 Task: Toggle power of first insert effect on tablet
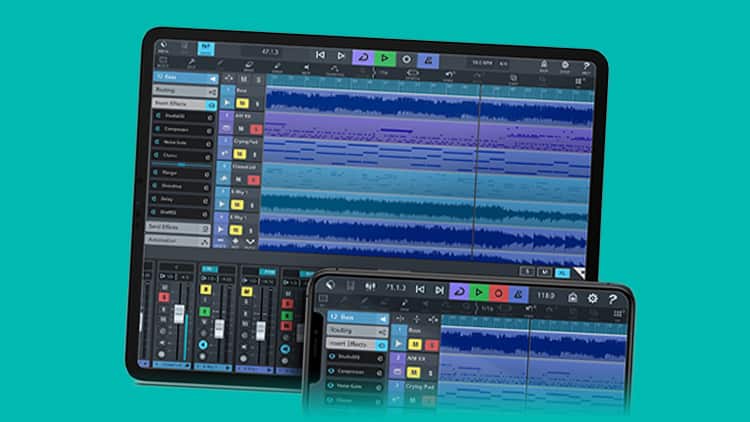point(157,115)
